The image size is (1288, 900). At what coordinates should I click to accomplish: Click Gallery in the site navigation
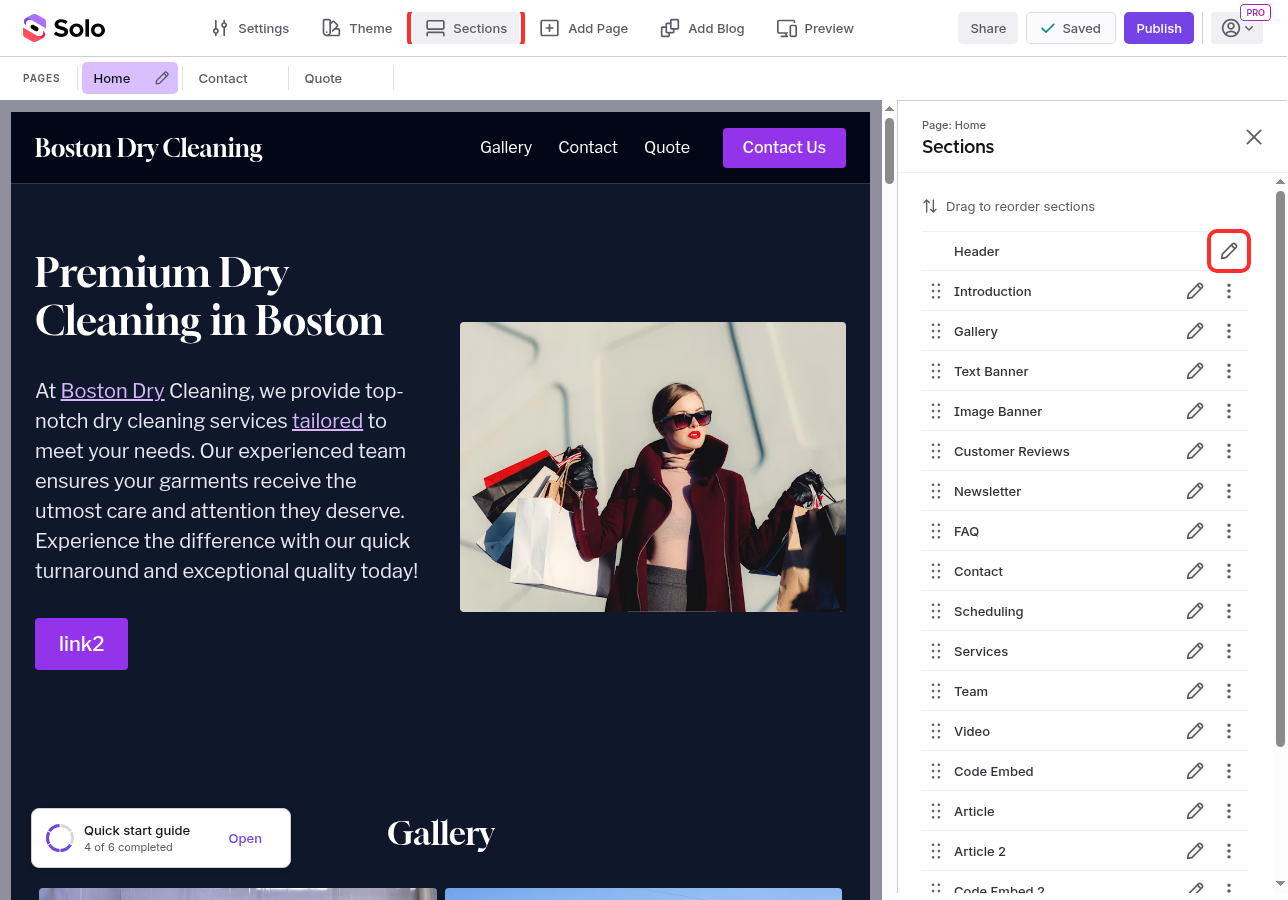[506, 147]
